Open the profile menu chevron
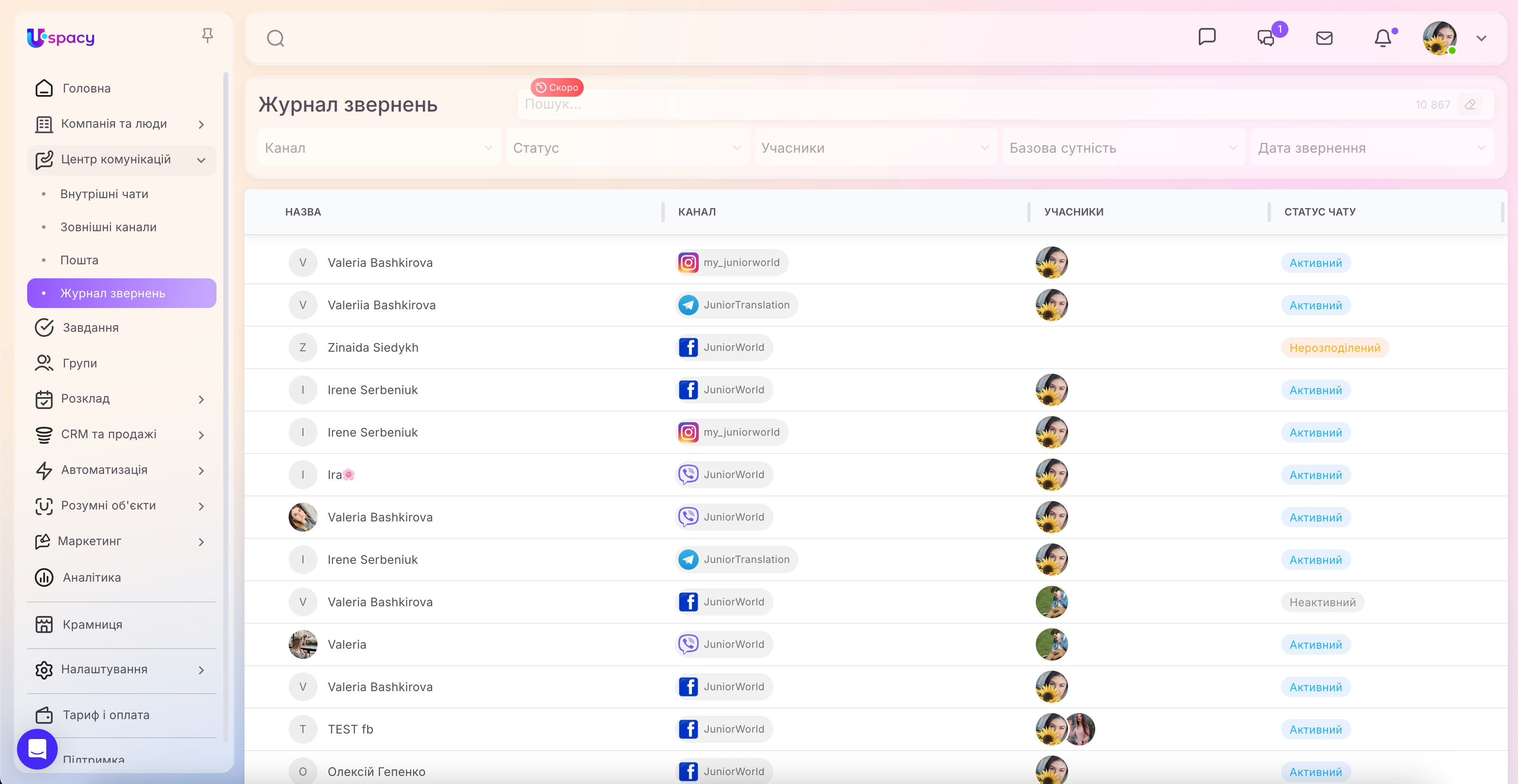Viewport: 1518px width, 784px height. point(1481,38)
